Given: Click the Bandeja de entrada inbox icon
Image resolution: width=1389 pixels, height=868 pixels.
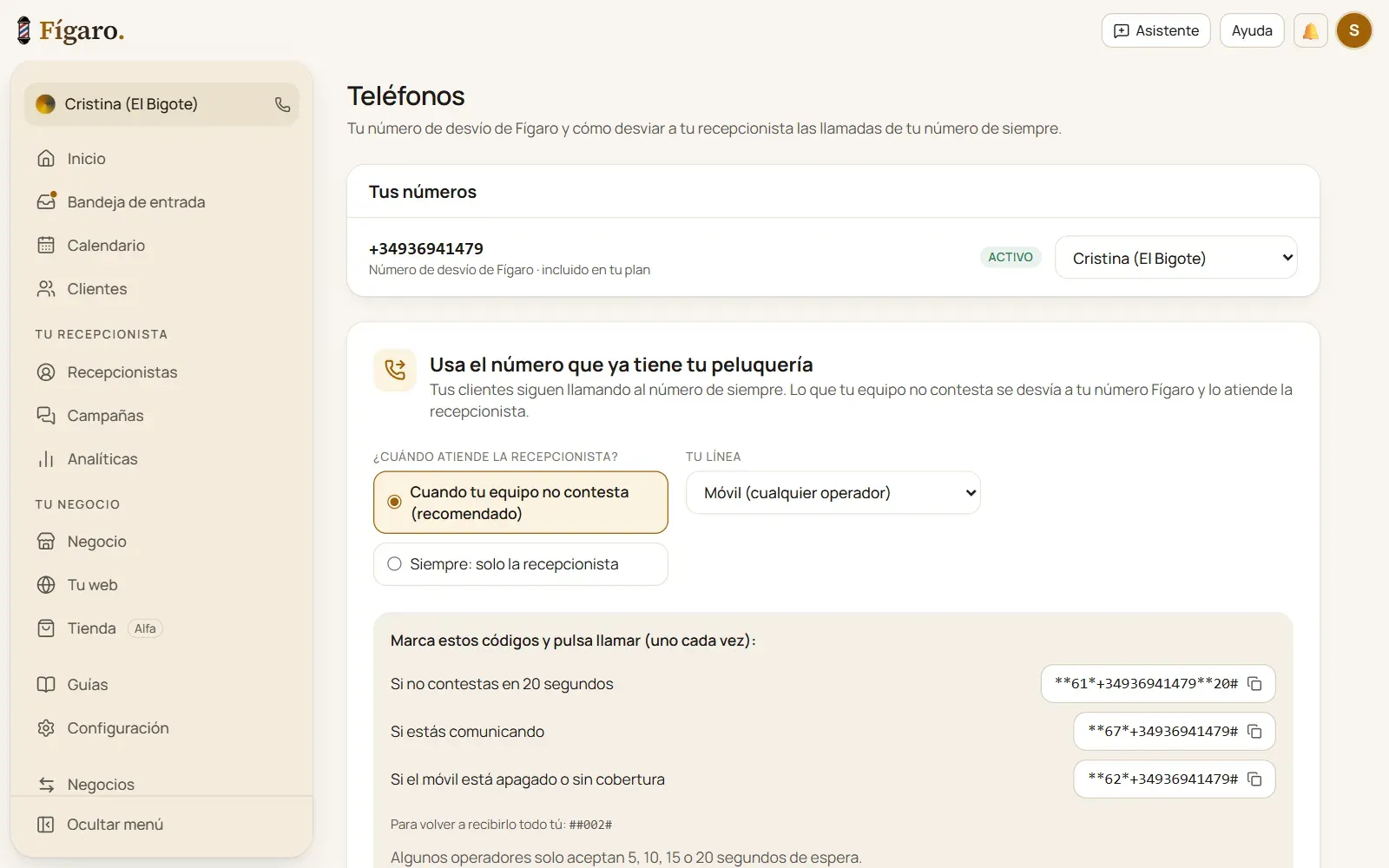Looking at the screenshot, I should (46, 201).
